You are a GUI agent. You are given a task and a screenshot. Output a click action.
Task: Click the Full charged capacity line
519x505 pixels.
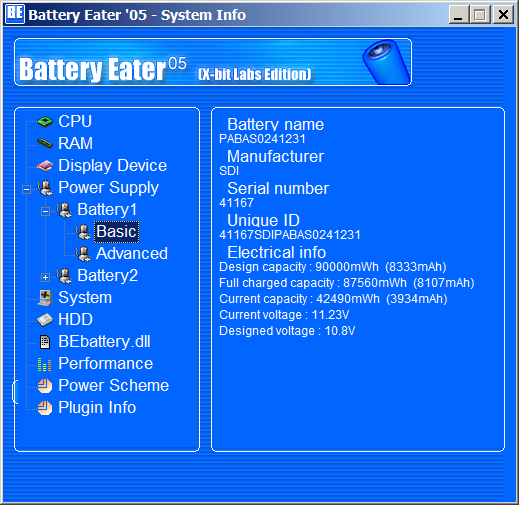pos(347,283)
